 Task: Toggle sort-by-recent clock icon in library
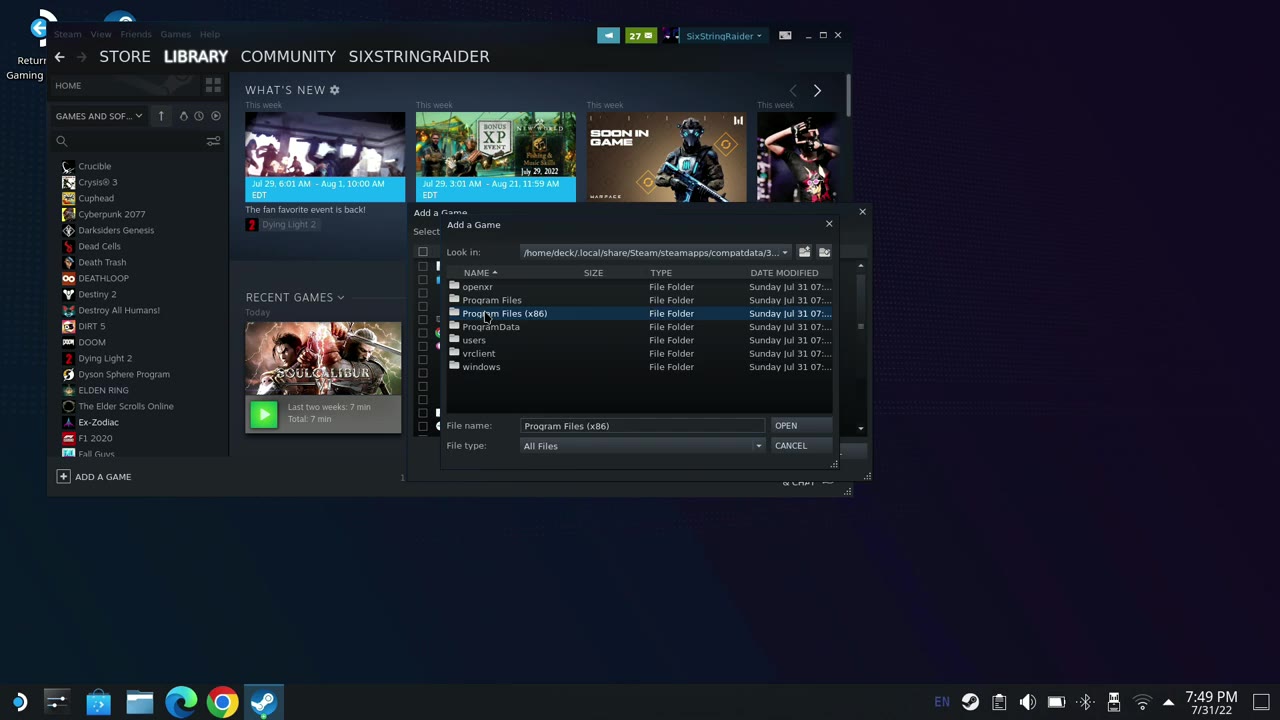click(199, 116)
